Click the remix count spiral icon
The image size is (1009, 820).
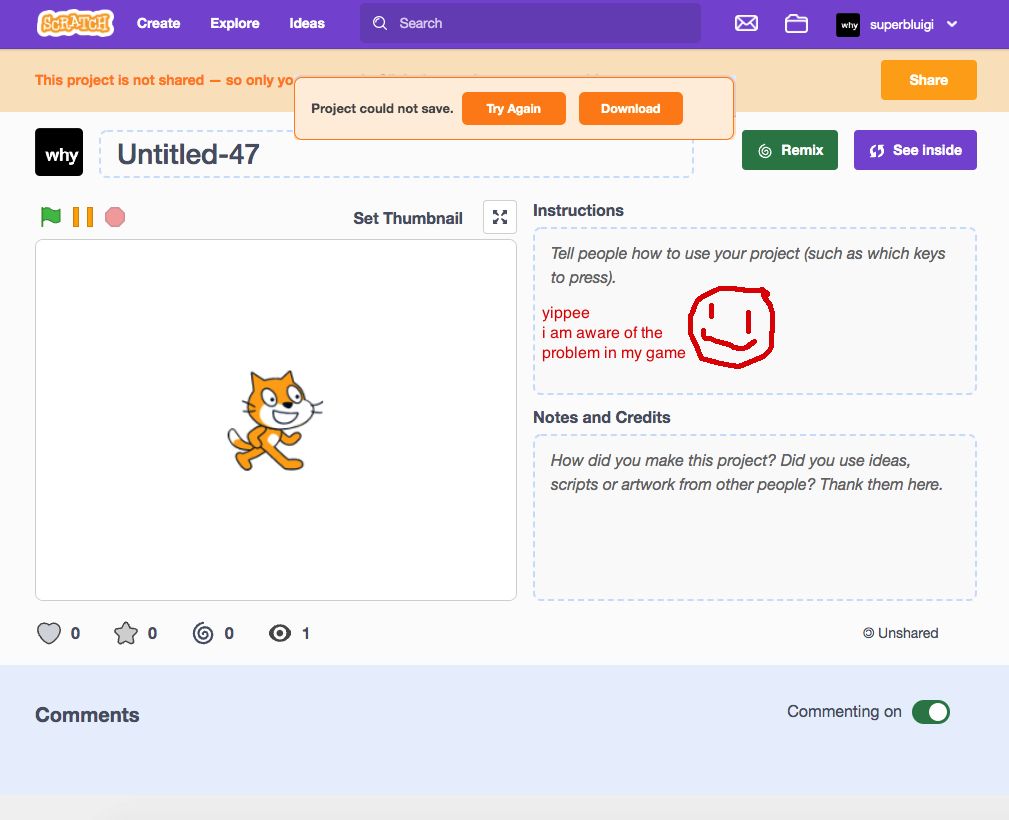pyautogui.click(x=203, y=633)
